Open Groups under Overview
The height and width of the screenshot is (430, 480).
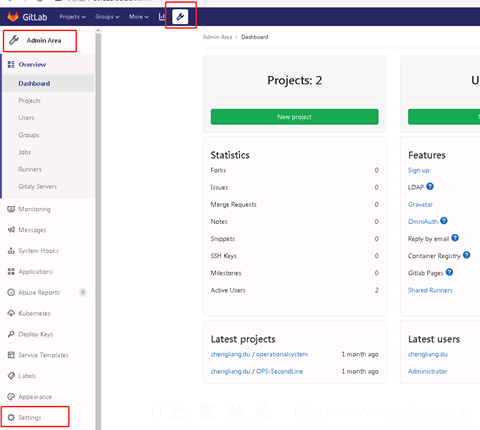pyautogui.click(x=29, y=135)
